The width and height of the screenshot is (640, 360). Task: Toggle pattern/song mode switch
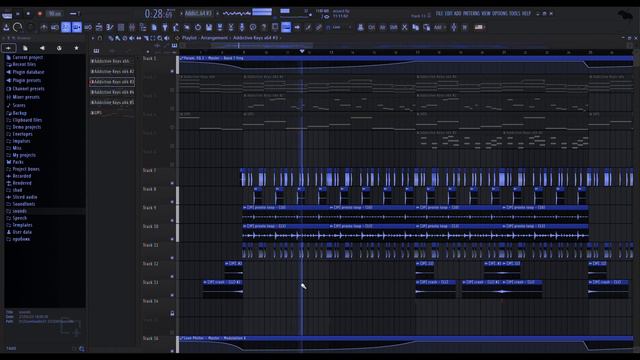point(7,15)
